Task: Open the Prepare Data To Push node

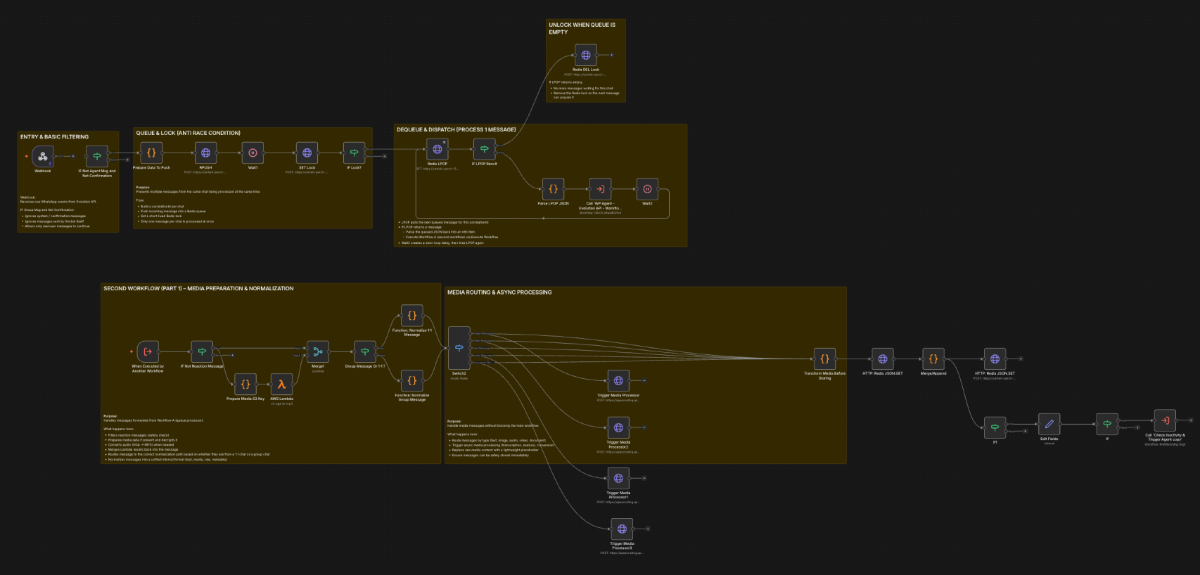Action: 151,153
